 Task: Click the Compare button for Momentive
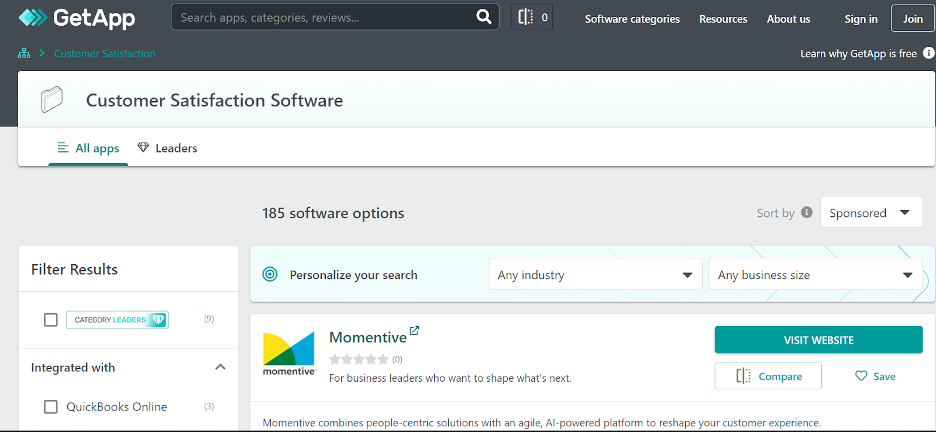point(768,376)
